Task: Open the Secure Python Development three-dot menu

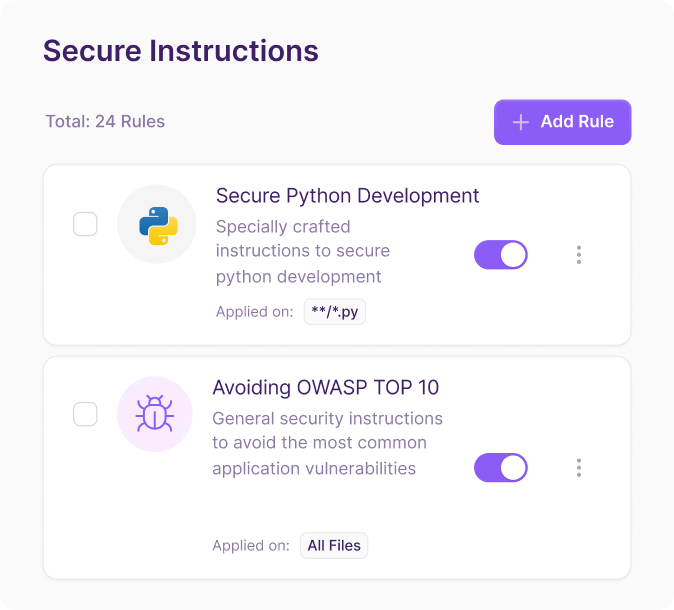Action: [579, 255]
